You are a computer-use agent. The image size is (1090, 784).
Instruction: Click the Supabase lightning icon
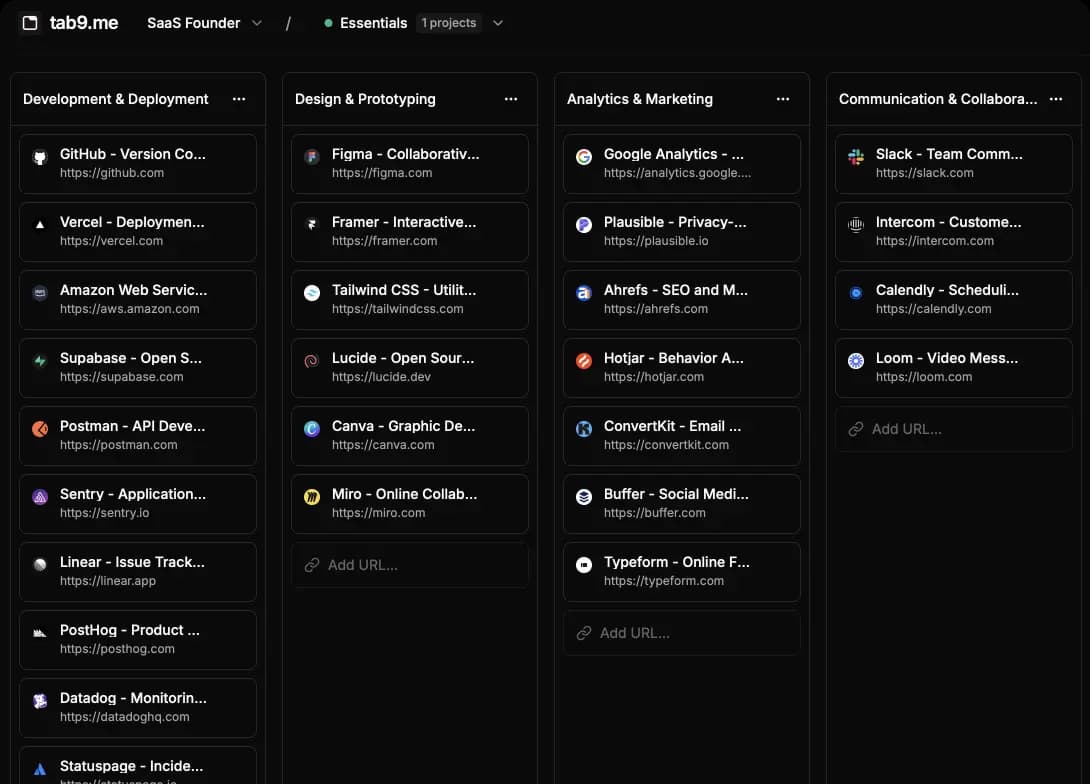point(40,361)
